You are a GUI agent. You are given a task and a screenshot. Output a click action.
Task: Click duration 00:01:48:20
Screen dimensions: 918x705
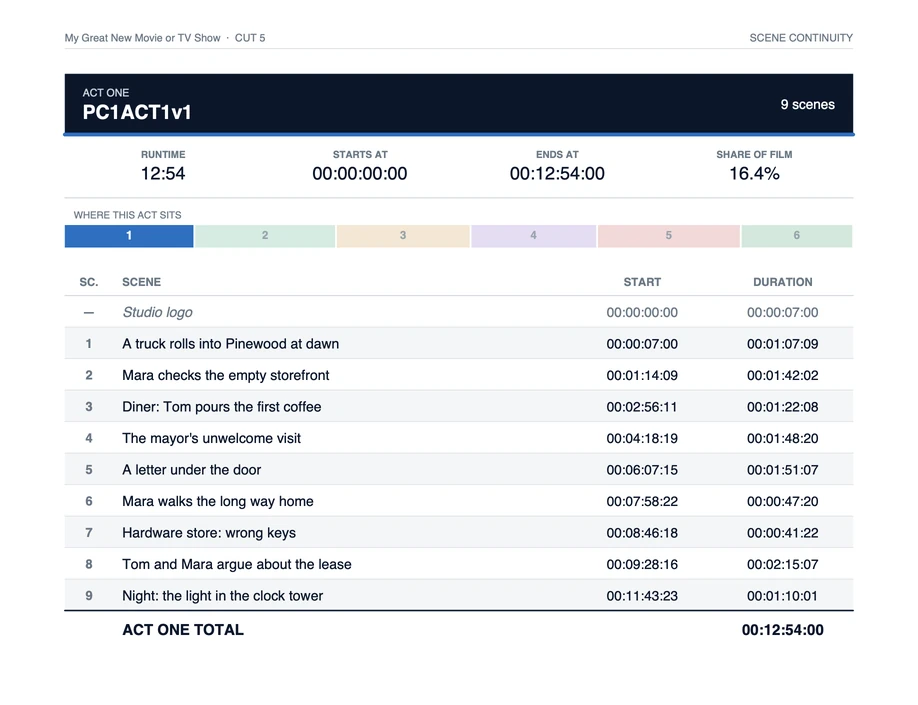[783, 439]
